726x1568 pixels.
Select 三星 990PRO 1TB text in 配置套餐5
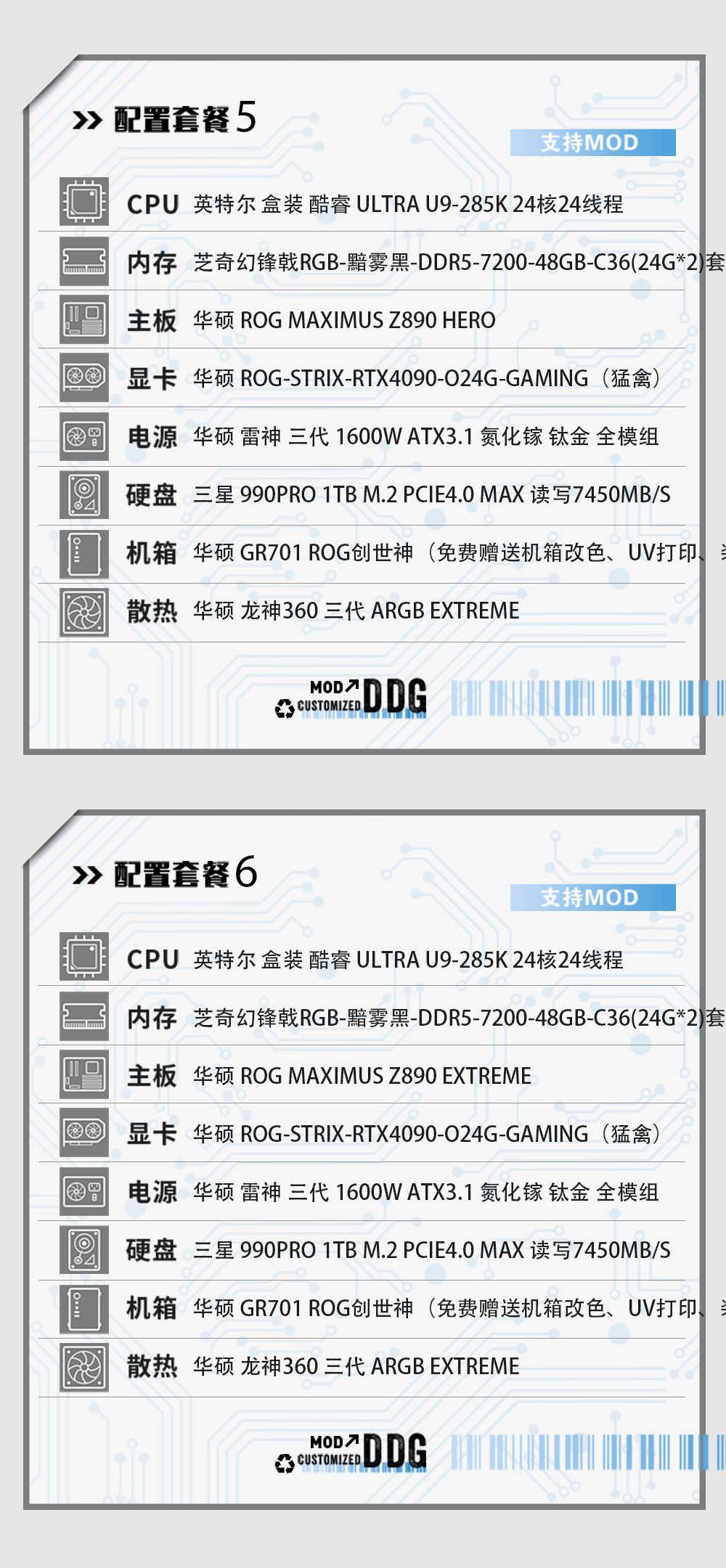[432, 494]
